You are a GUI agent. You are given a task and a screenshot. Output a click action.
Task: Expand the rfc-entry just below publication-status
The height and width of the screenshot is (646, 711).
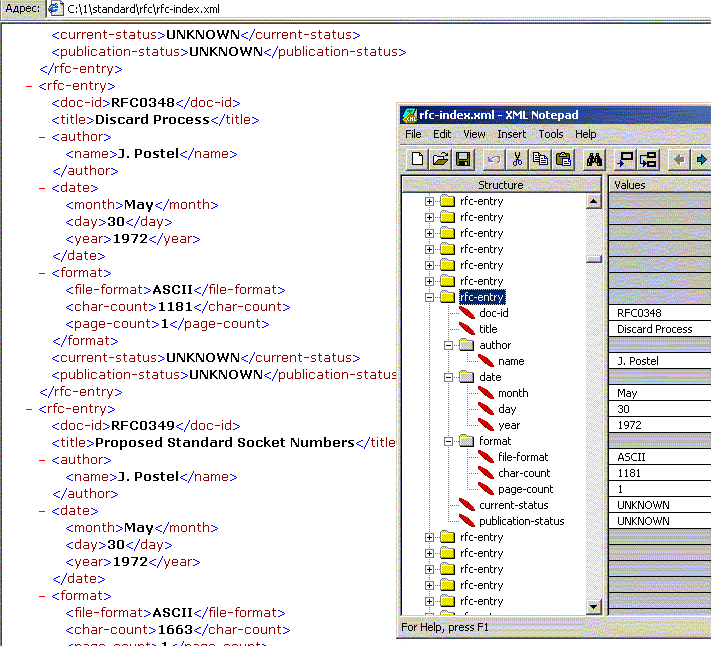[x=429, y=537]
